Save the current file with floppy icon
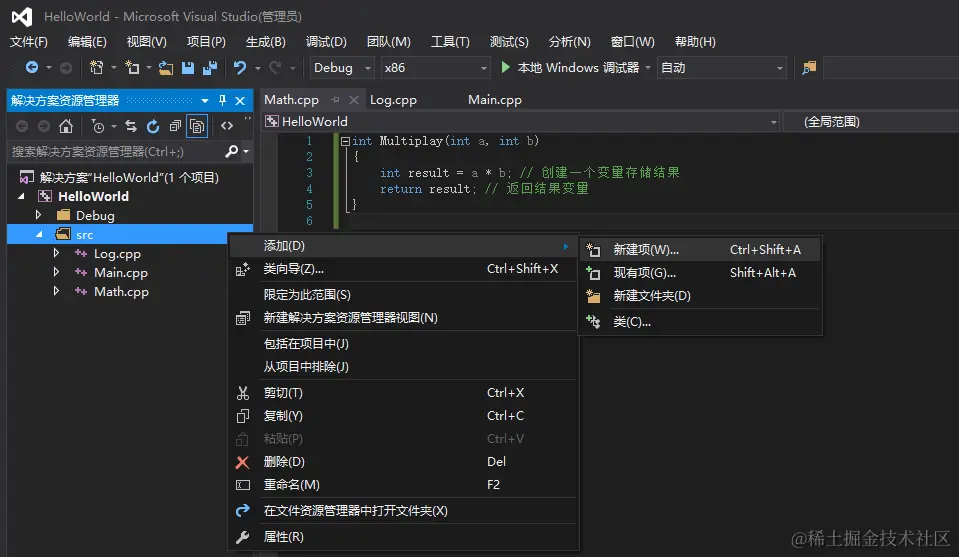Viewport: 959px width, 557px height. 188,67
